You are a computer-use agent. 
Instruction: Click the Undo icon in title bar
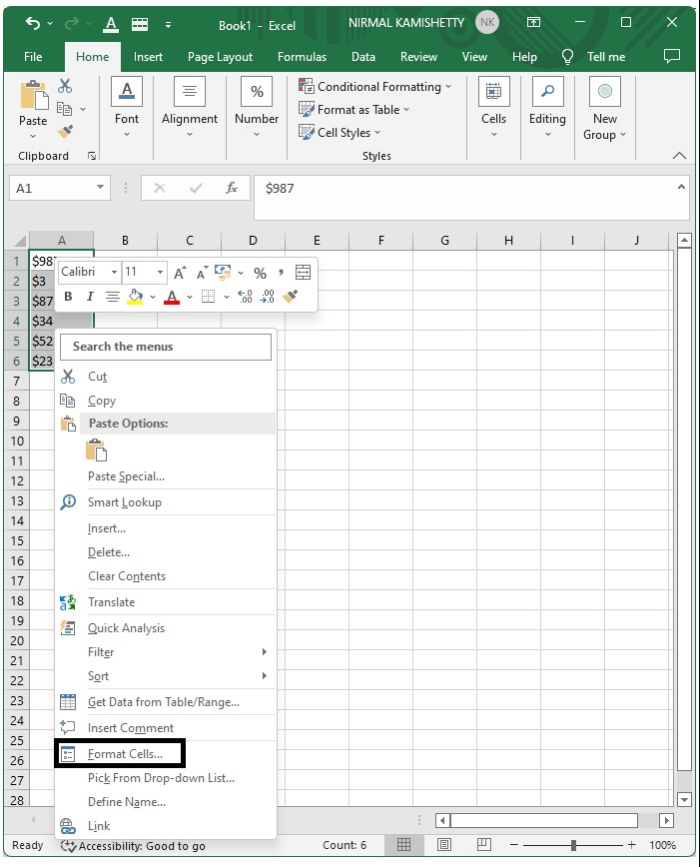coord(33,24)
